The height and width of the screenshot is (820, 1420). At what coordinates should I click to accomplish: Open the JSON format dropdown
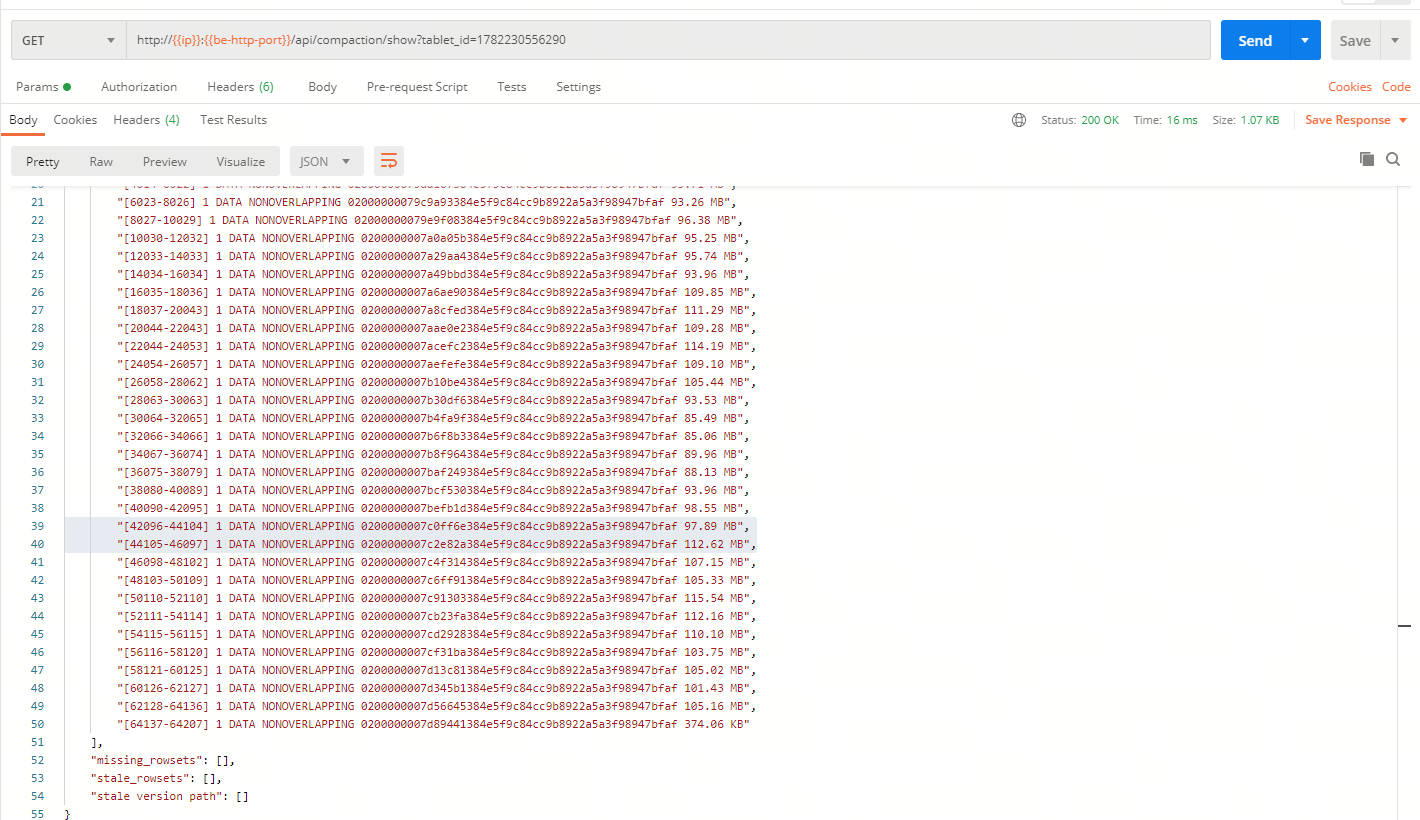pos(326,161)
